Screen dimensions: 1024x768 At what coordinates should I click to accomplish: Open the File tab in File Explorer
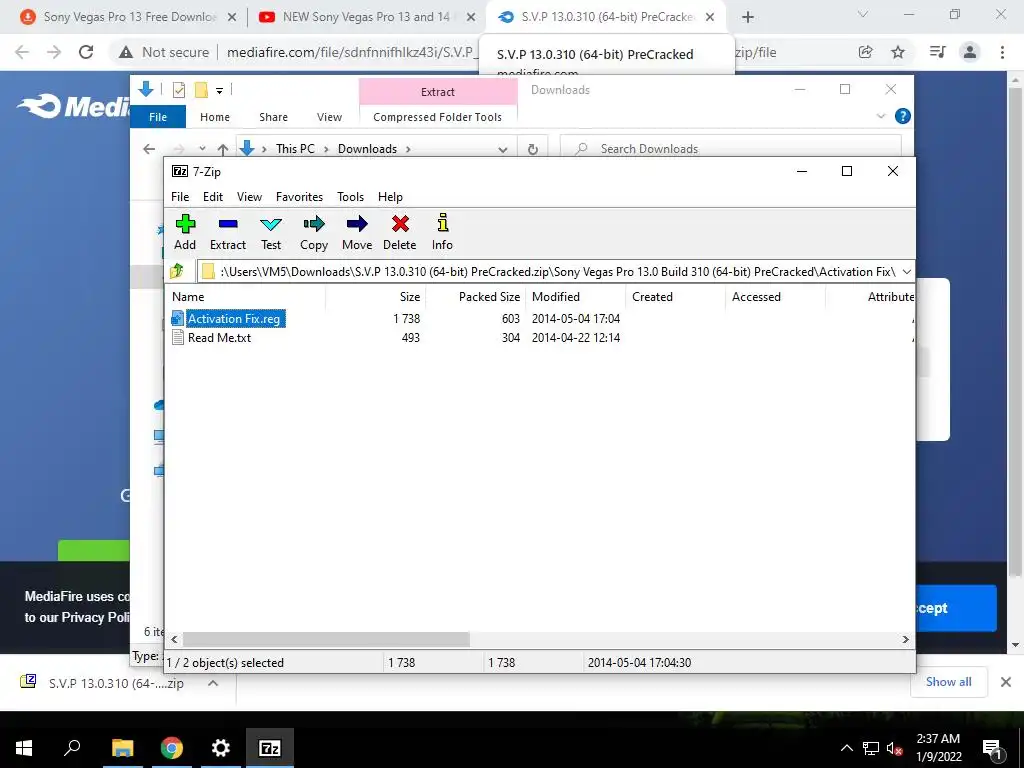pos(158,117)
